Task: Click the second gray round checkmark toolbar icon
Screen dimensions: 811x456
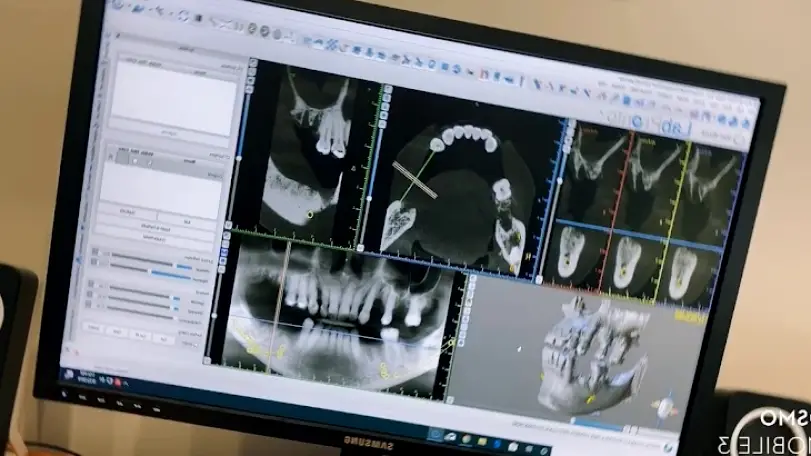Action: pyautogui.click(x=265, y=31)
